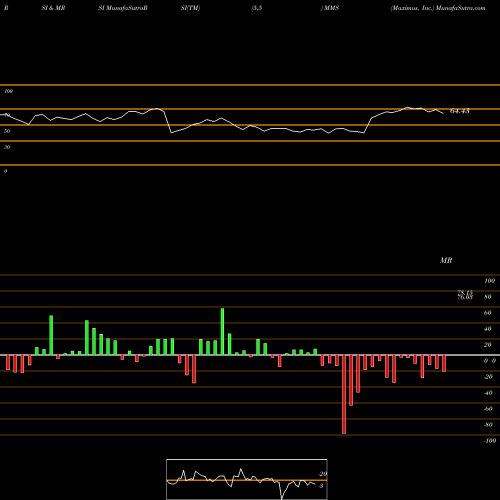Click the MR axis label -80
The width and height of the screenshot is (500, 500).
click(x=488, y=425)
